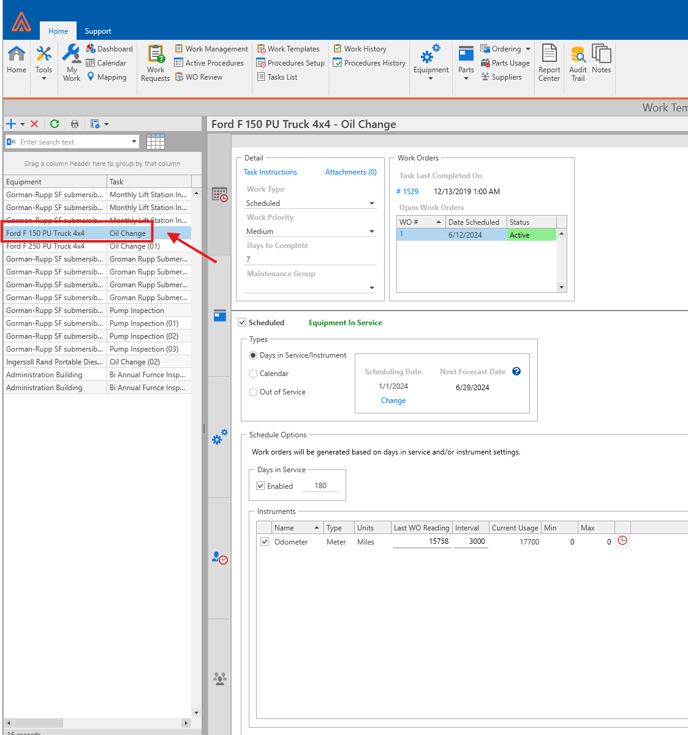Sort by the Task column header
This screenshot has height=735, width=688.
click(x=149, y=181)
